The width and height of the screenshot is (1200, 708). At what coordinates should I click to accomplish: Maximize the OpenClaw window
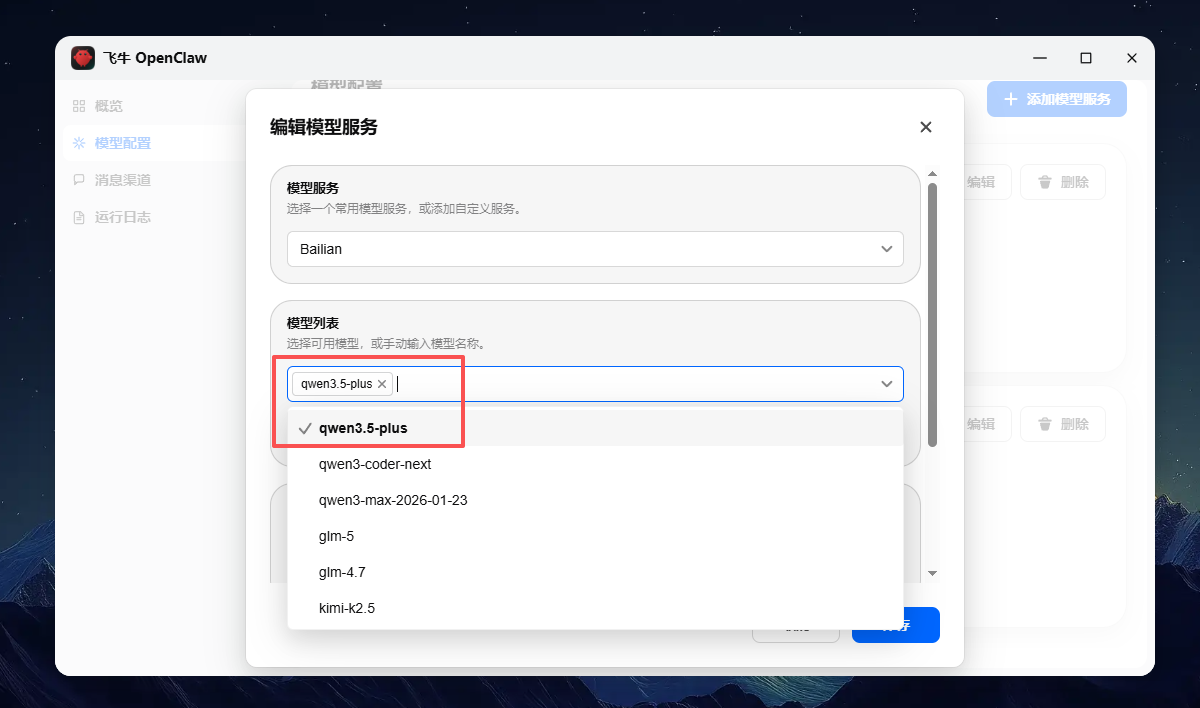(1086, 58)
